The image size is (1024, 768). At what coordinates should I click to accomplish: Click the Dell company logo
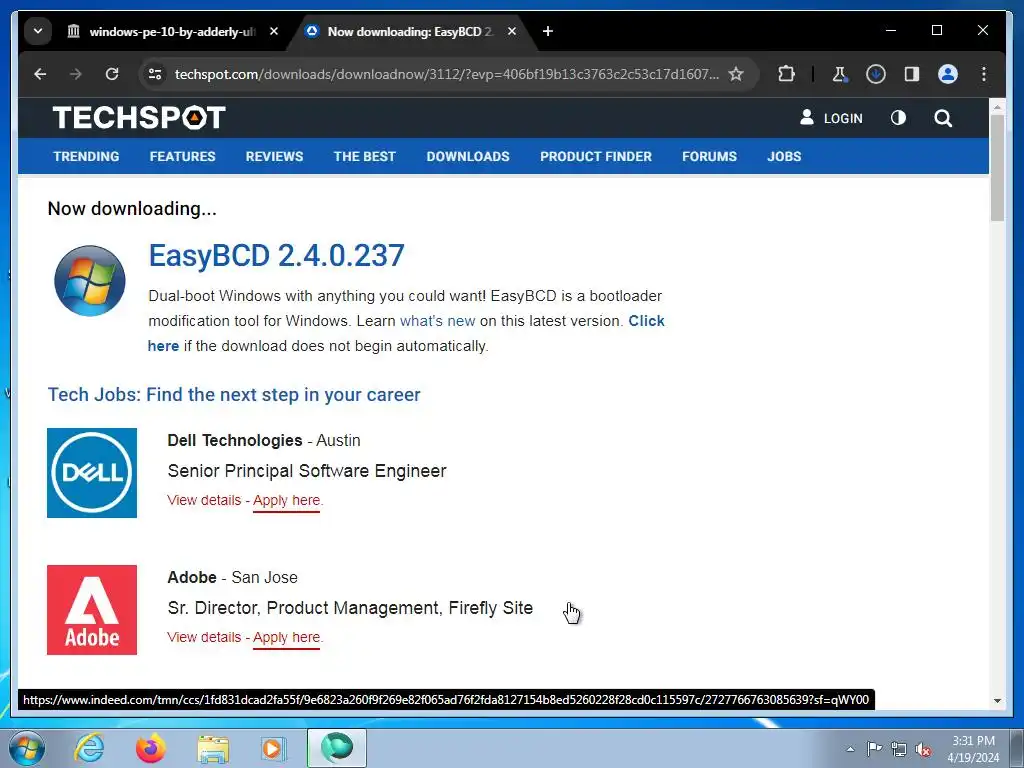click(x=92, y=473)
